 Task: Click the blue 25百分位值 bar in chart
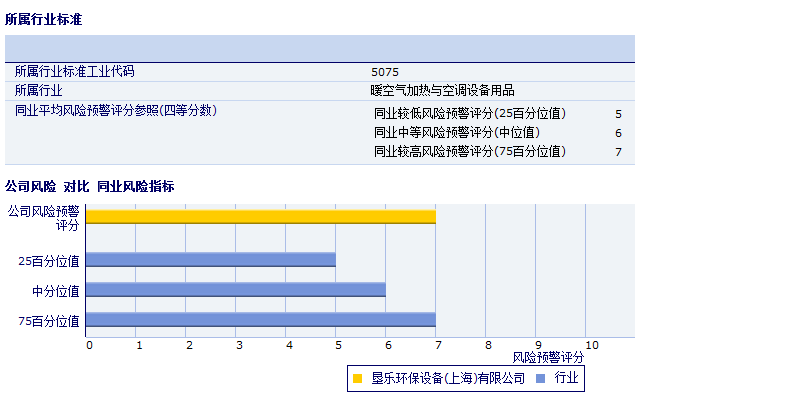(210, 260)
